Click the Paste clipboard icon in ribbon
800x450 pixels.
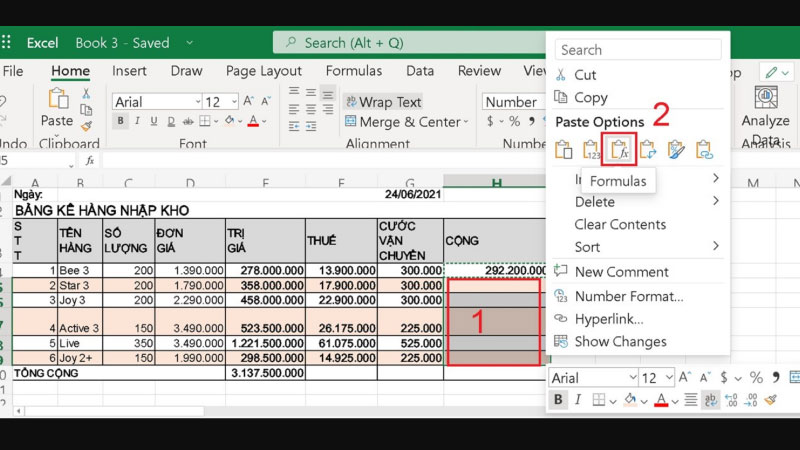coord(59,99)
